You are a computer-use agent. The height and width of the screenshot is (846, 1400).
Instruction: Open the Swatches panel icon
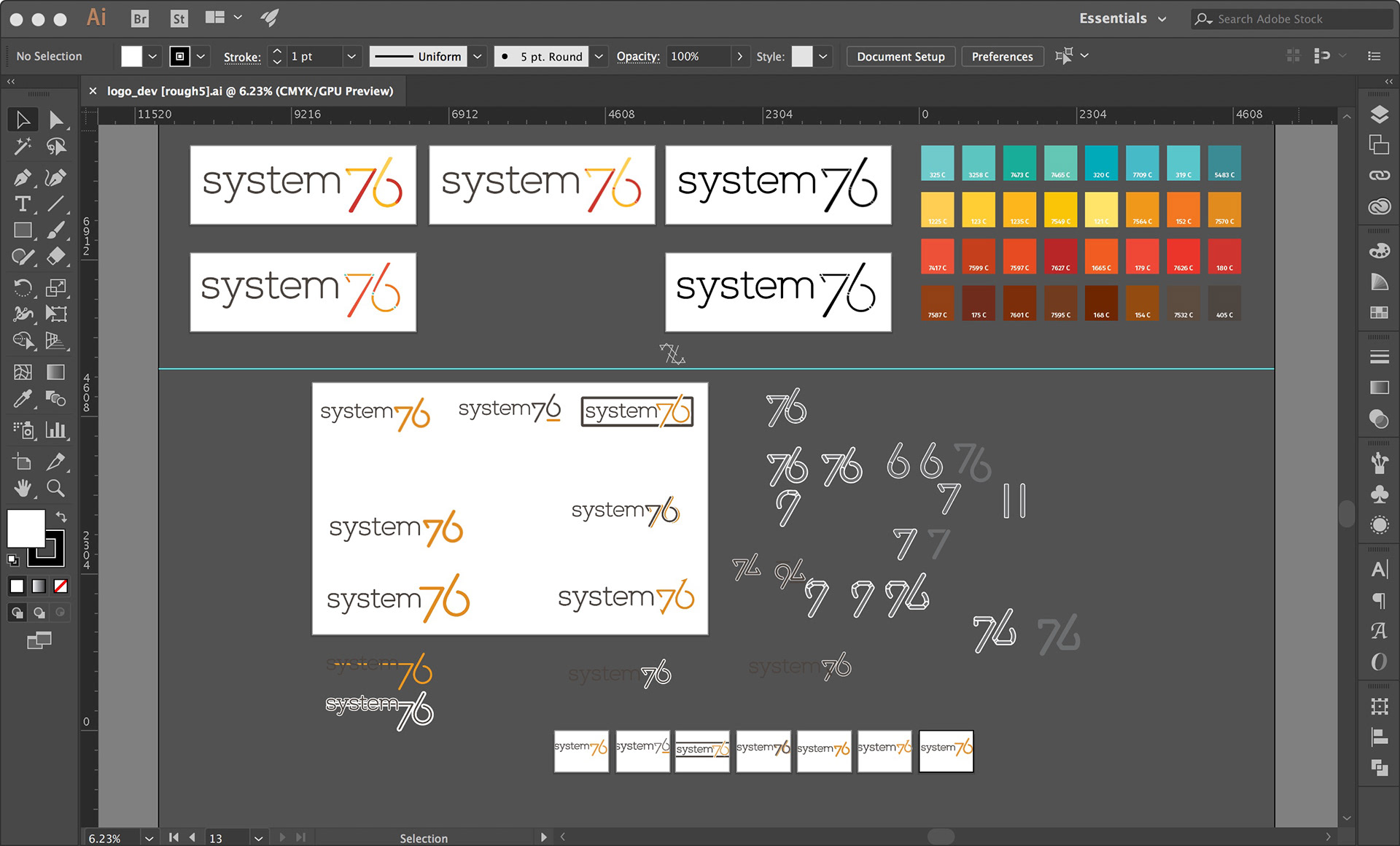1379,312
